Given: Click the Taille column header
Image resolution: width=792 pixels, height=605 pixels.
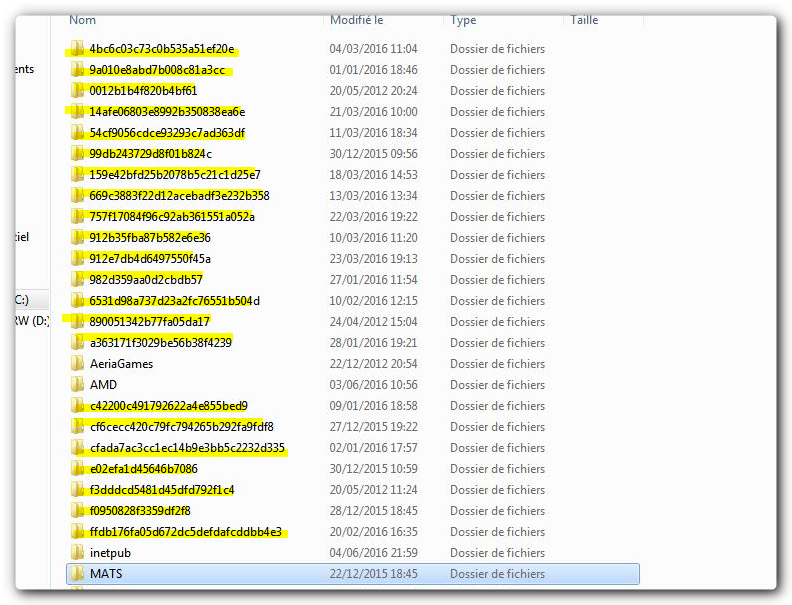Looking at the screenshot, I should pos(584,20).
